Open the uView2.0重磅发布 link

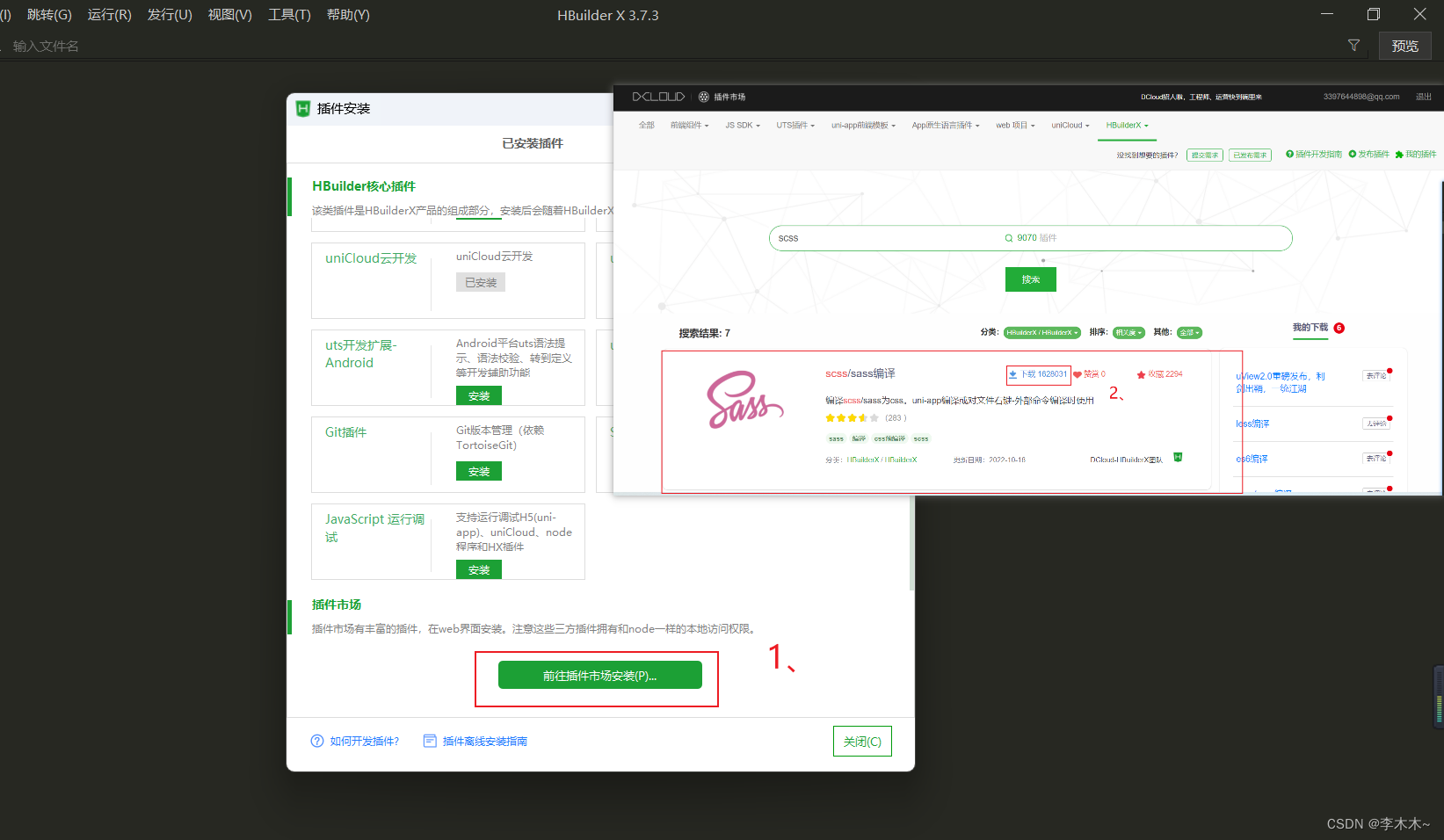[x=1280, y=382]
